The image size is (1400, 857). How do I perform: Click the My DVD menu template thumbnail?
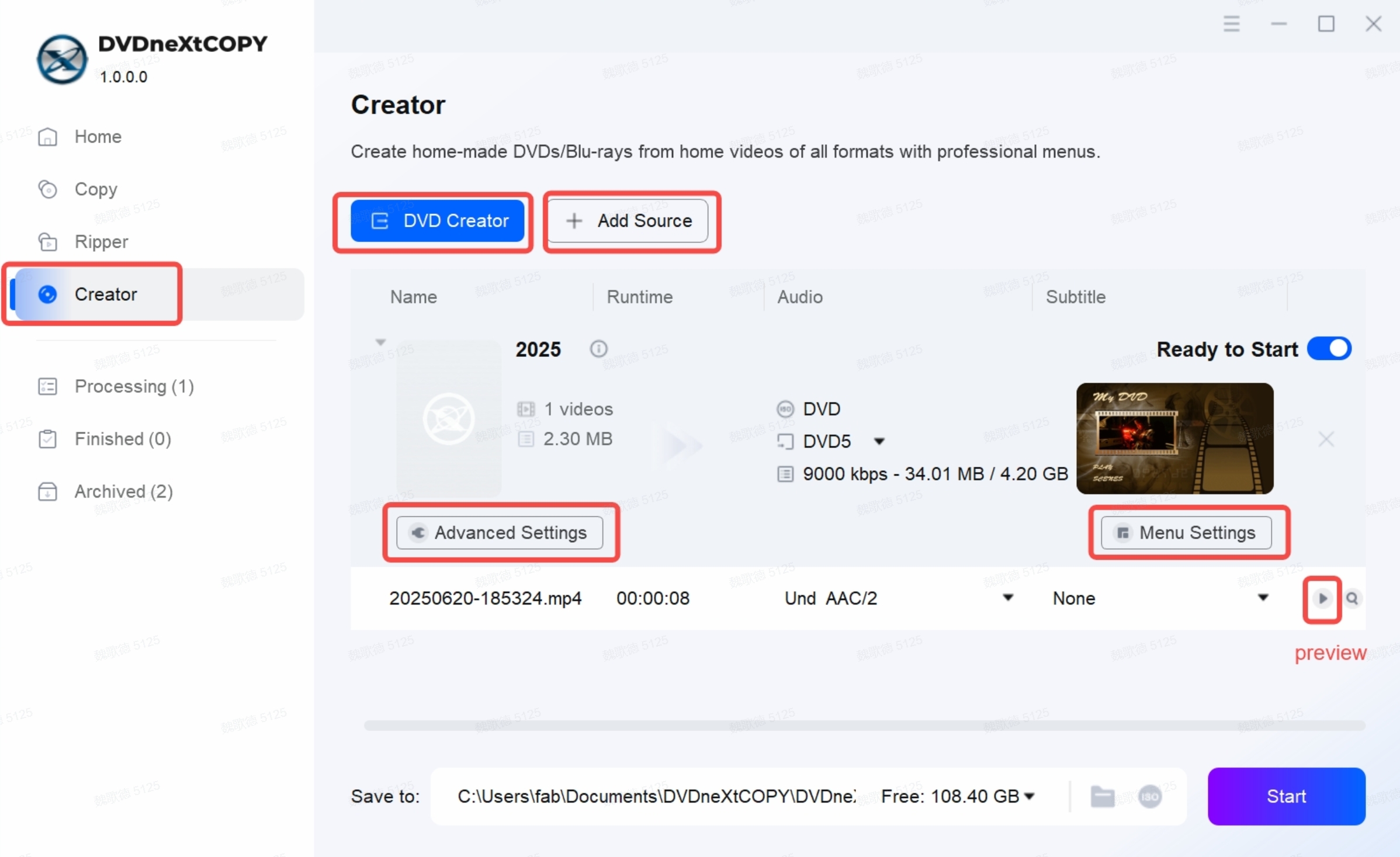pos(1174,439)
